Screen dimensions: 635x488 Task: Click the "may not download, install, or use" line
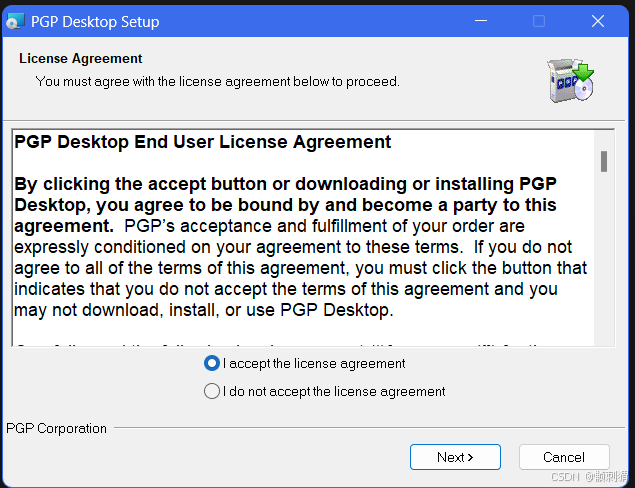(204, 310)
